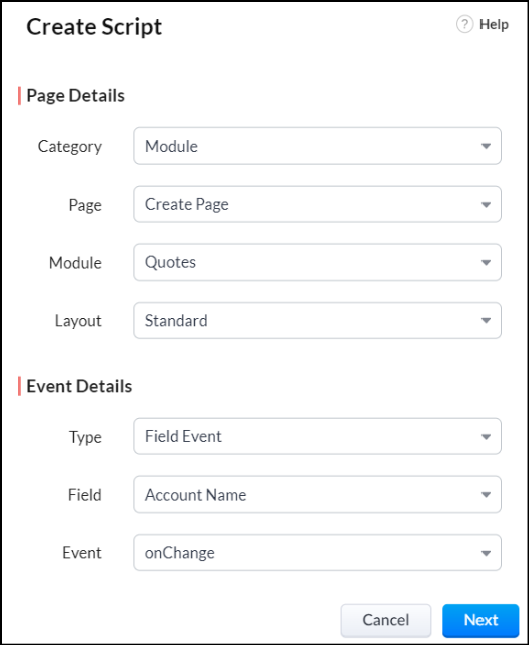Expand the Category dropdown arrow

pyautogui.click(x=486, y=146)
